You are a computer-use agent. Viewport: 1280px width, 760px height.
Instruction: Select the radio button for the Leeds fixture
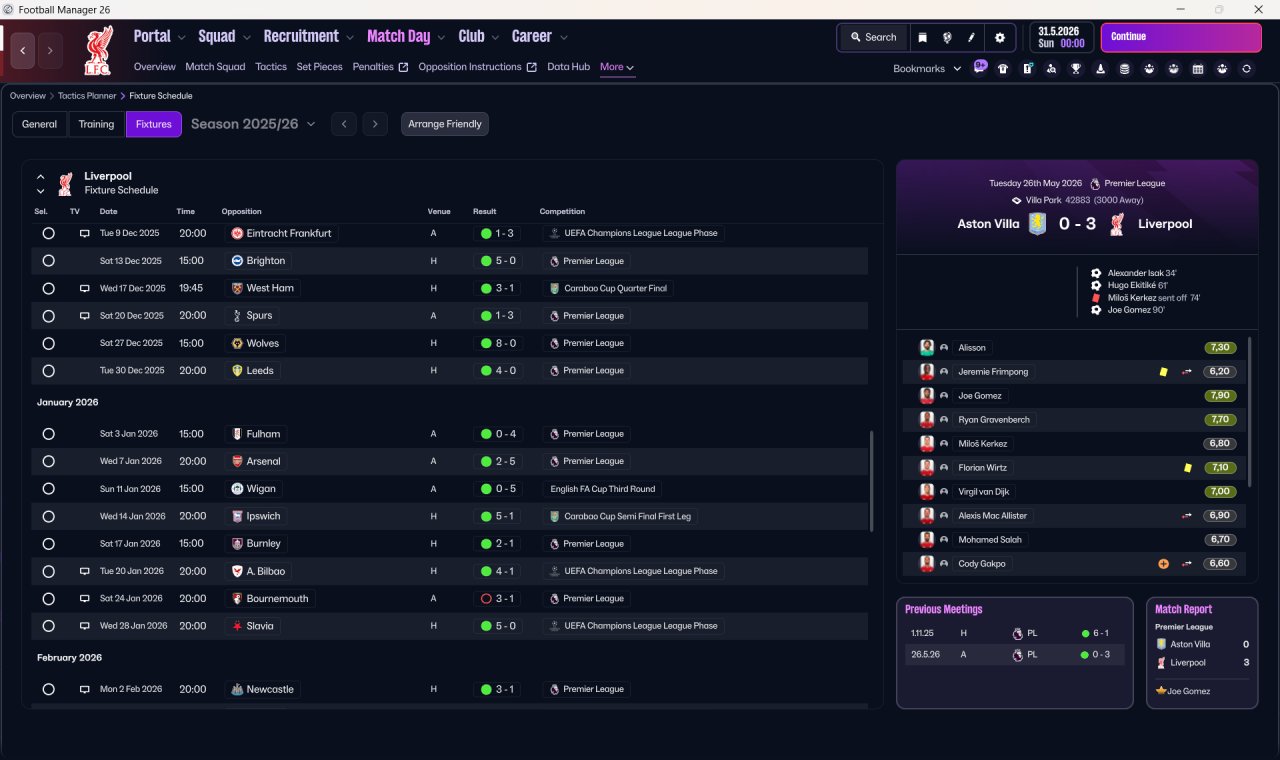[x=48, y=370]
